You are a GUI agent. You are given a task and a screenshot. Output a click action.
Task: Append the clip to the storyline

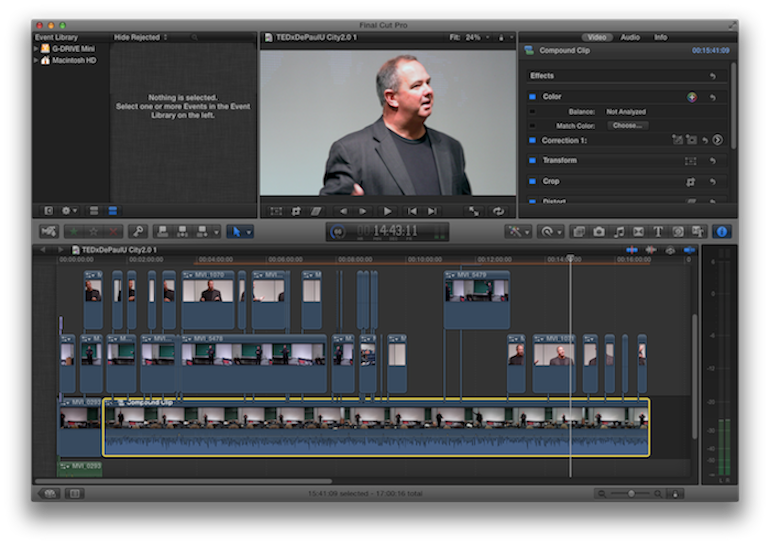tap(202, 231)
